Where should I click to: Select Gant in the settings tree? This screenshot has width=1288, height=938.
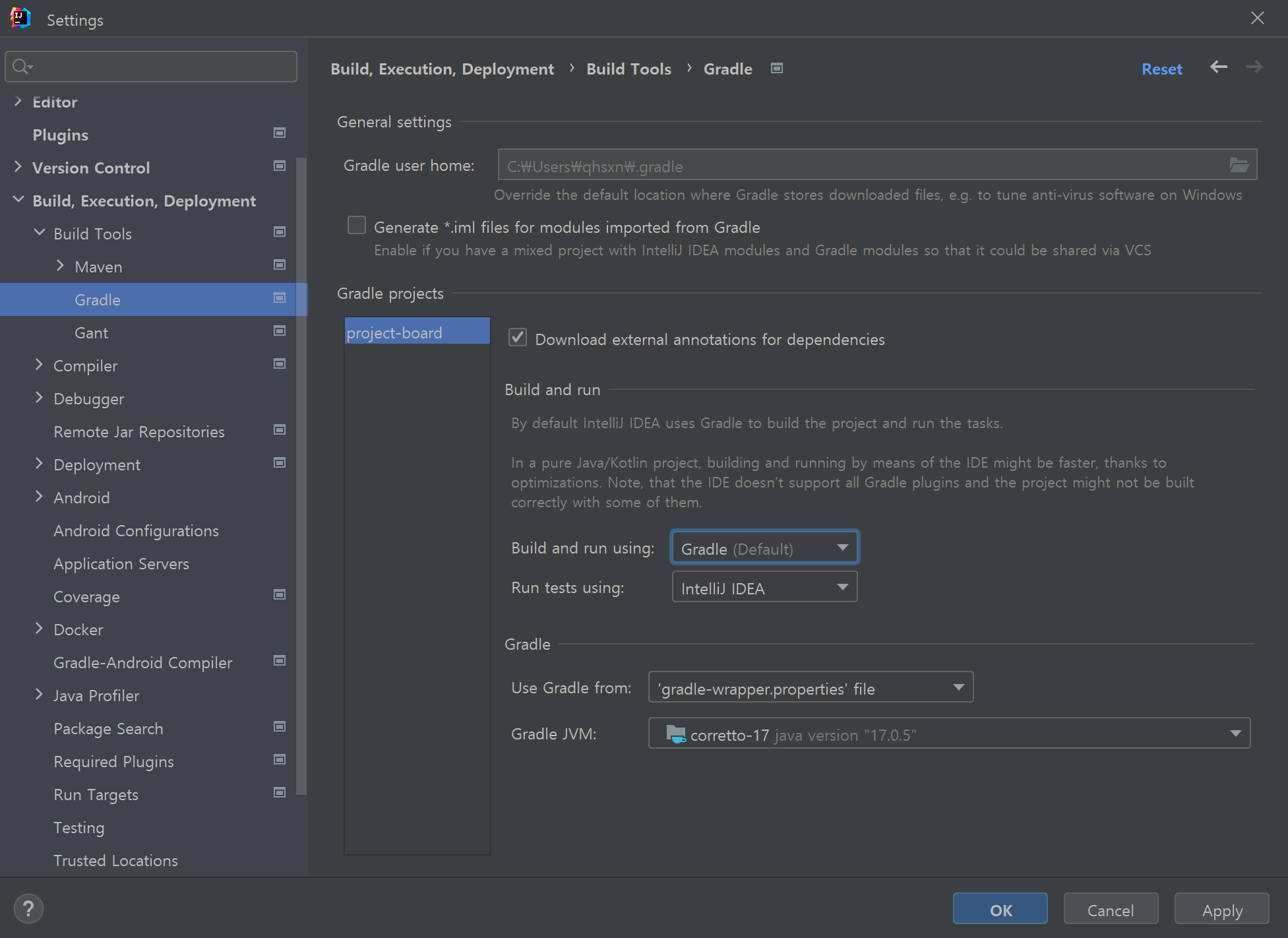click(91, 333)
